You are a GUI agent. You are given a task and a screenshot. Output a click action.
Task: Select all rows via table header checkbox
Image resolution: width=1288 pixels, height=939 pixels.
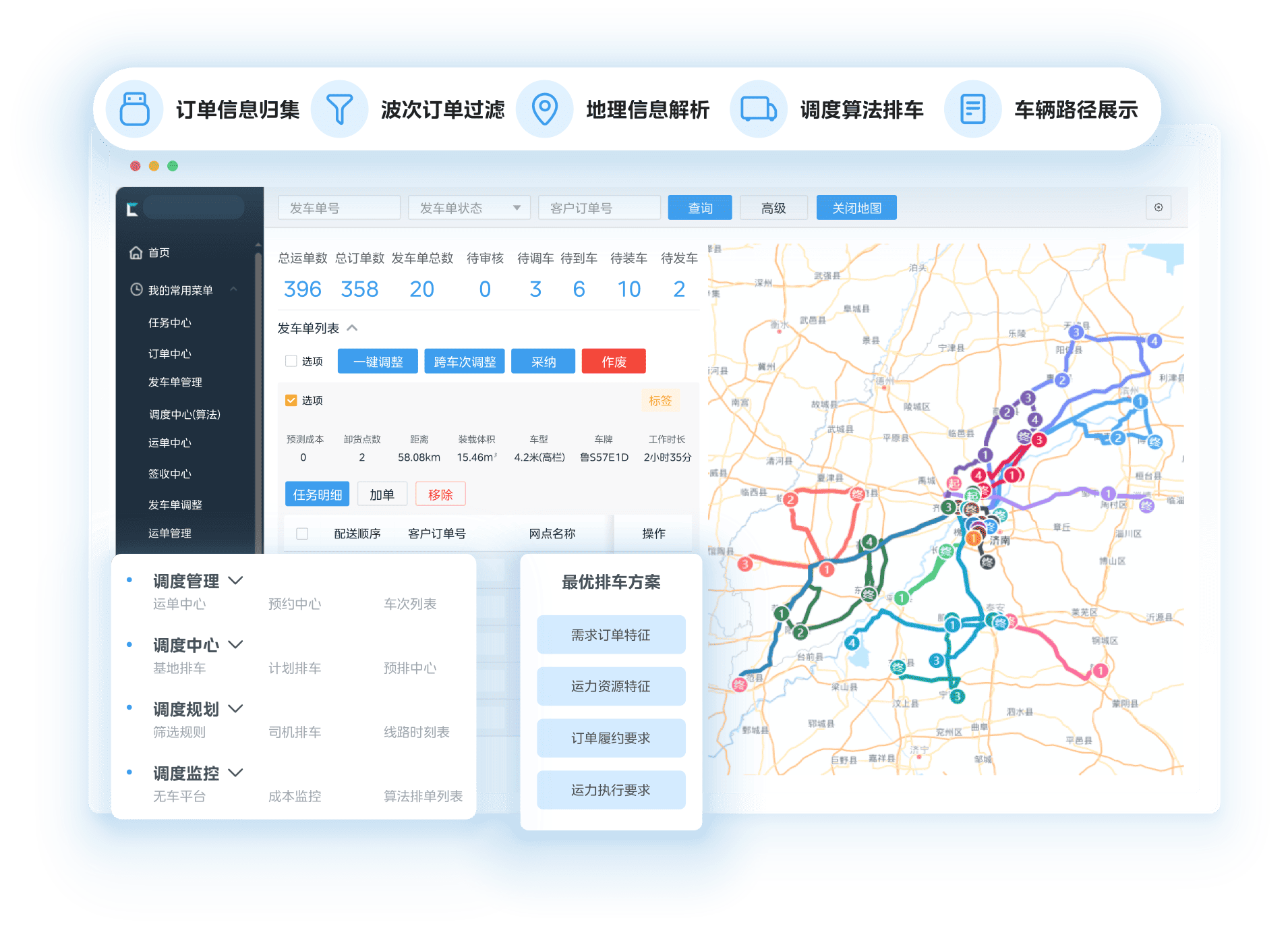[302, 534]
